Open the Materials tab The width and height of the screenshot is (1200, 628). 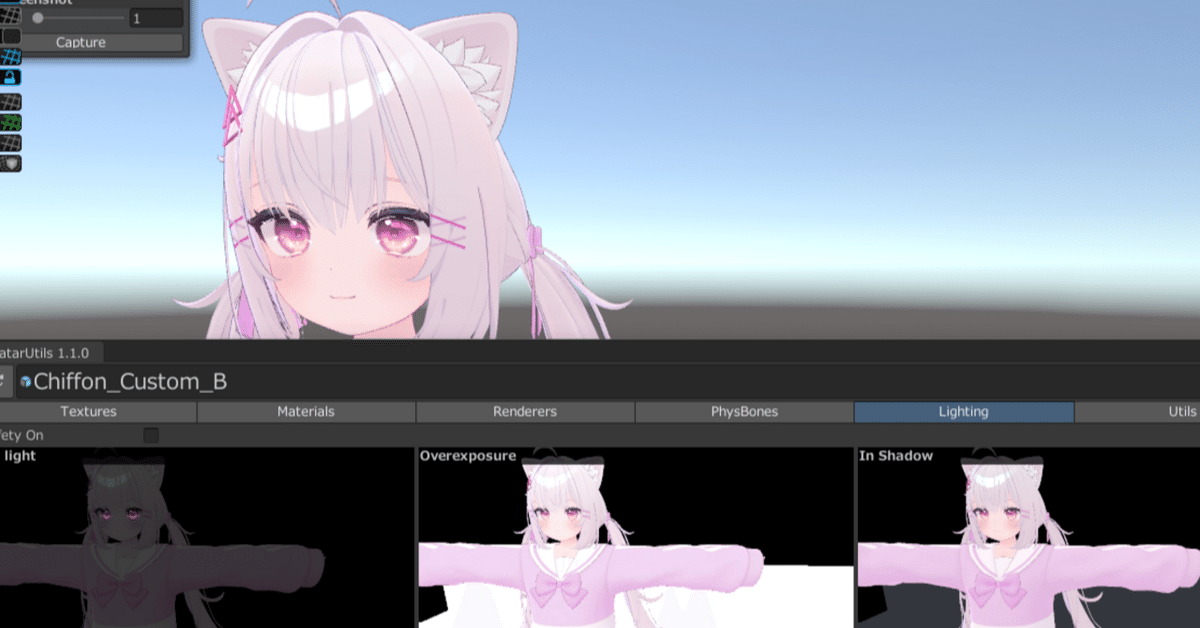[x=306, y=411]
